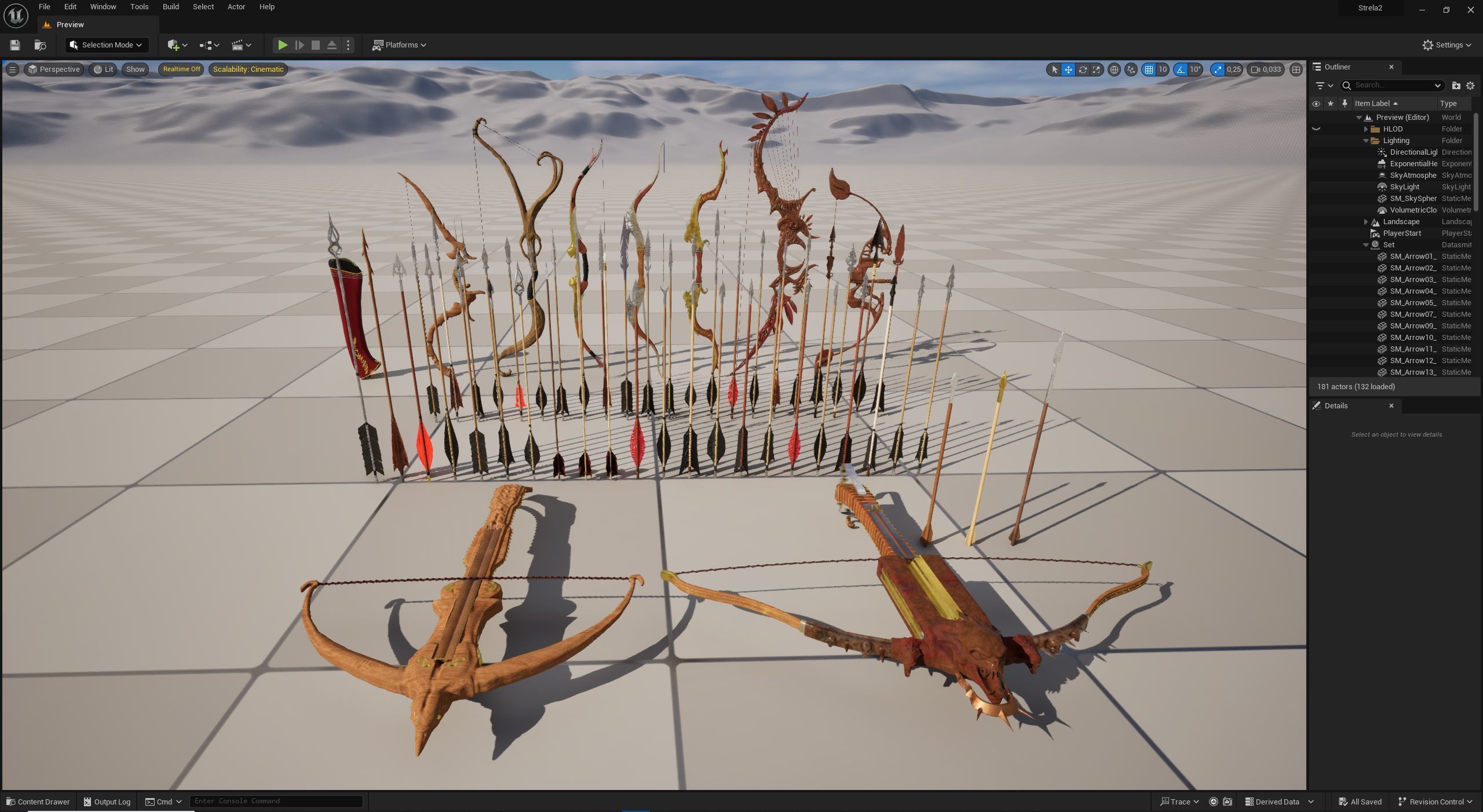Image resolution: width=1483 pixels, height=812 pixels.
Task: Expand the Landscape item in Outliner
Action: 1366,222
